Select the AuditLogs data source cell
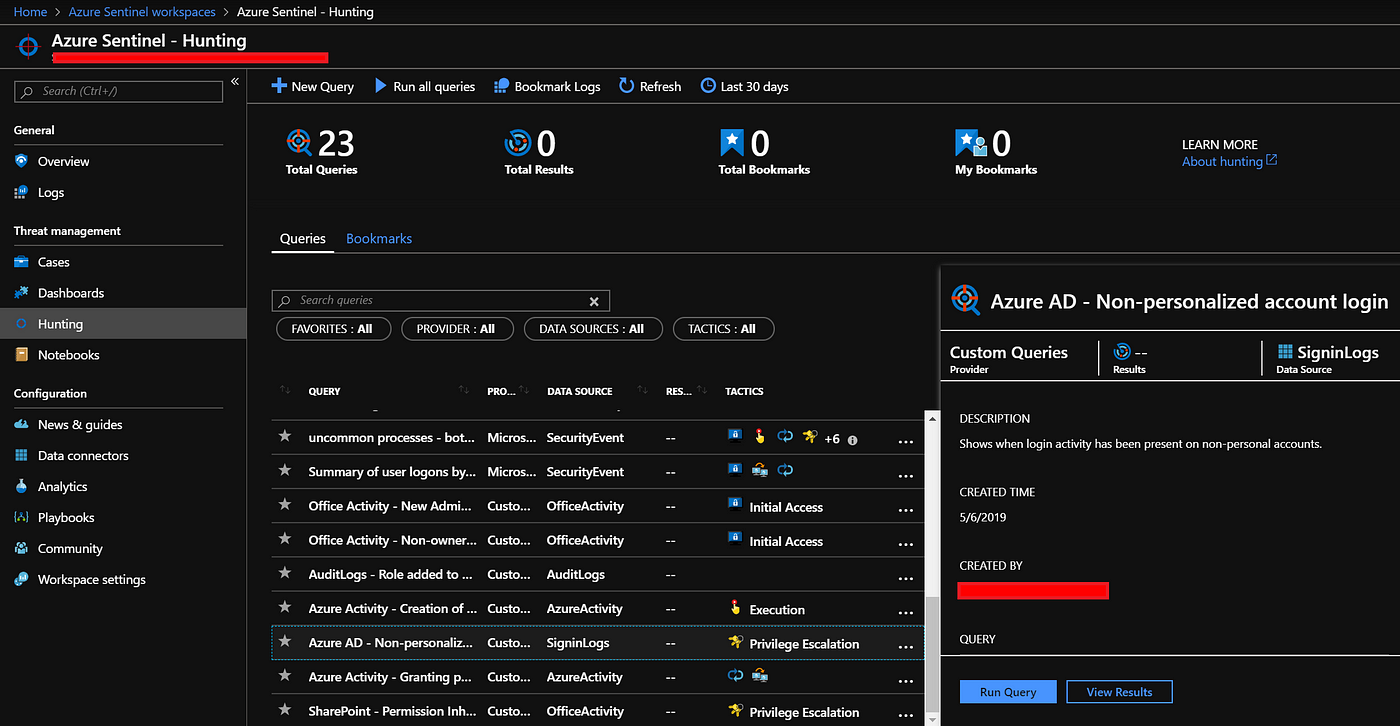1400x726 pixels. [x=576, y=575]
